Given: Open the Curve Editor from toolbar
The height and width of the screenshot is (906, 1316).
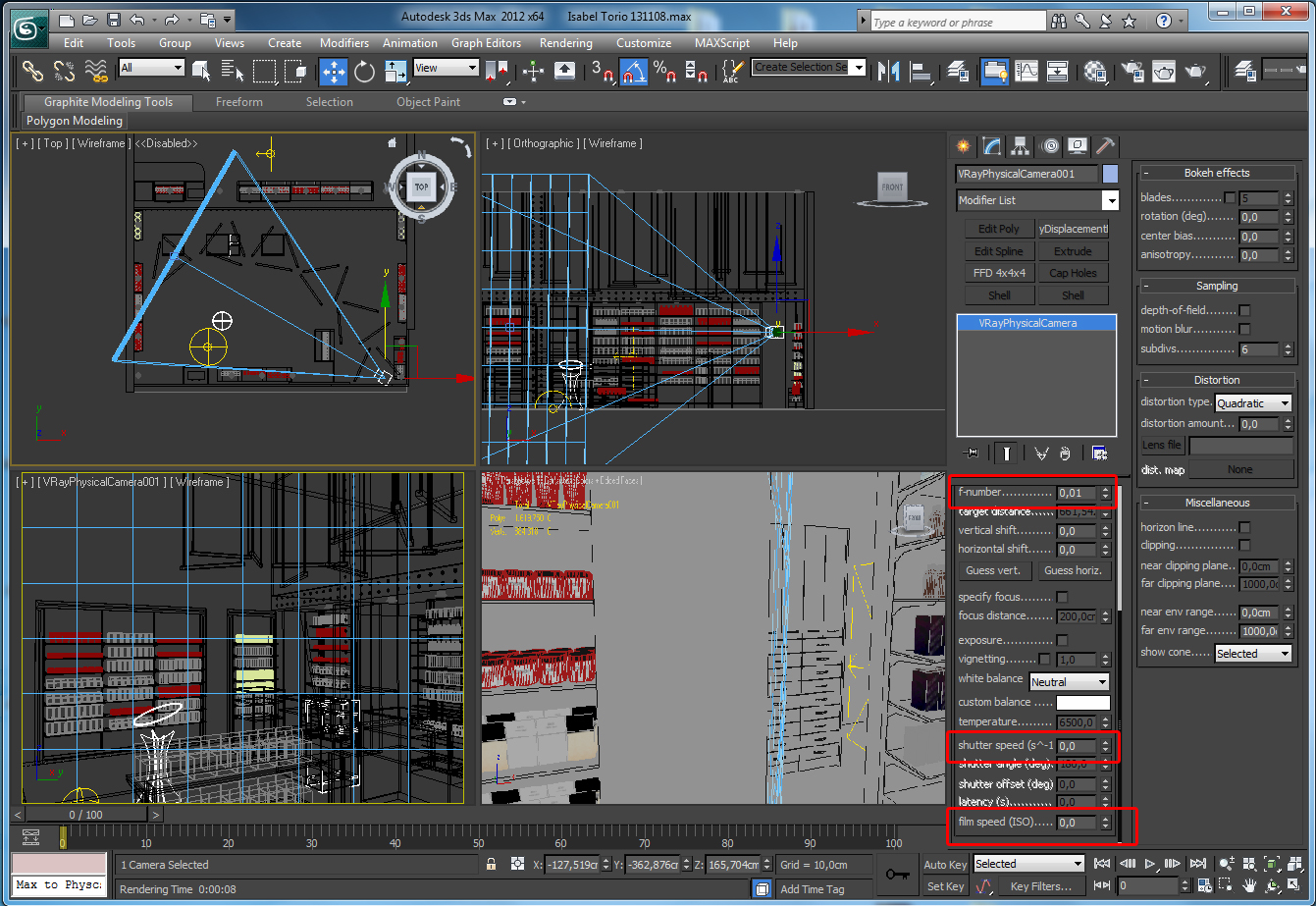Looking at the screenshot, I should (x=1026, y=71).
